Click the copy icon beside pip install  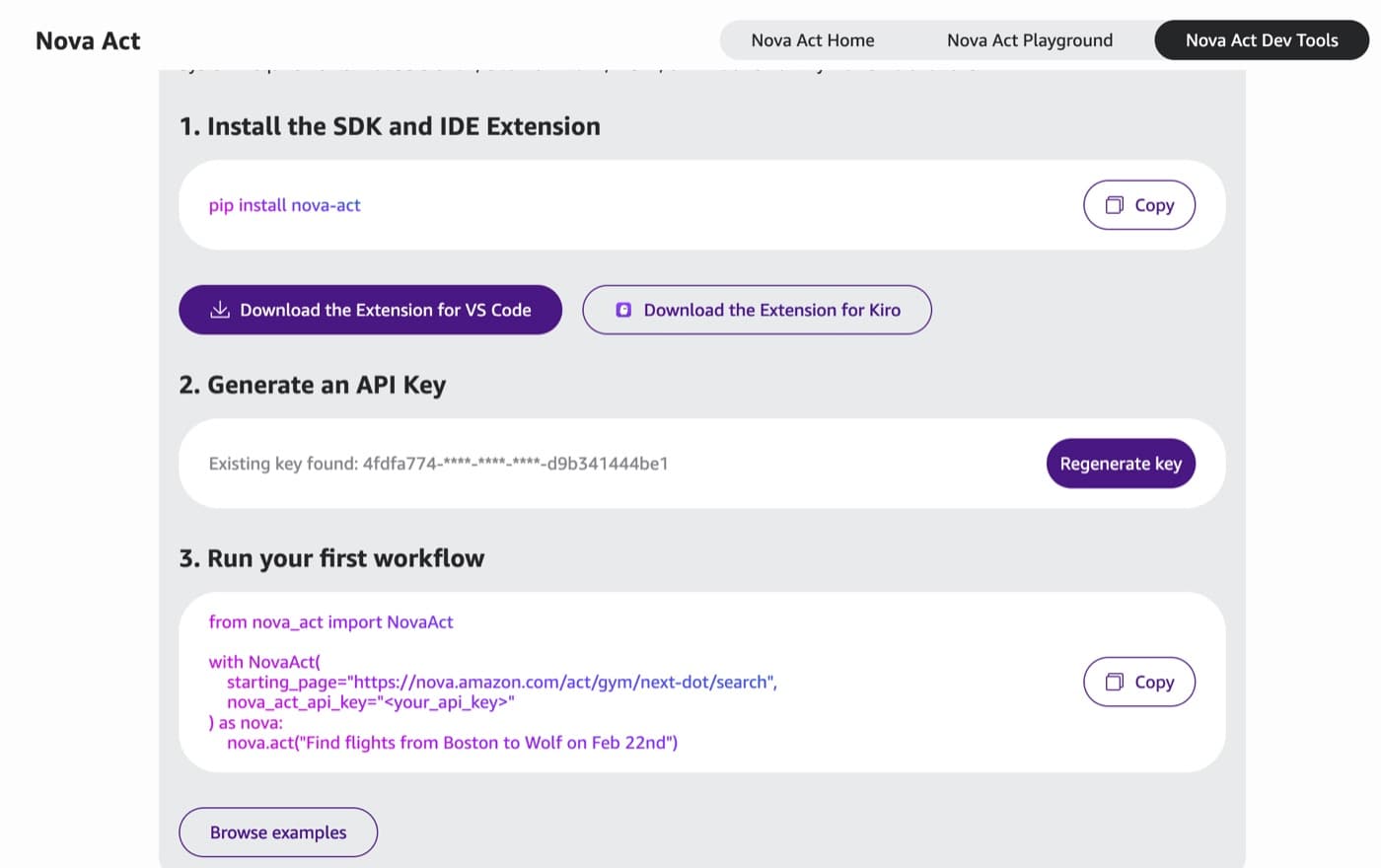pos(1115,205)
